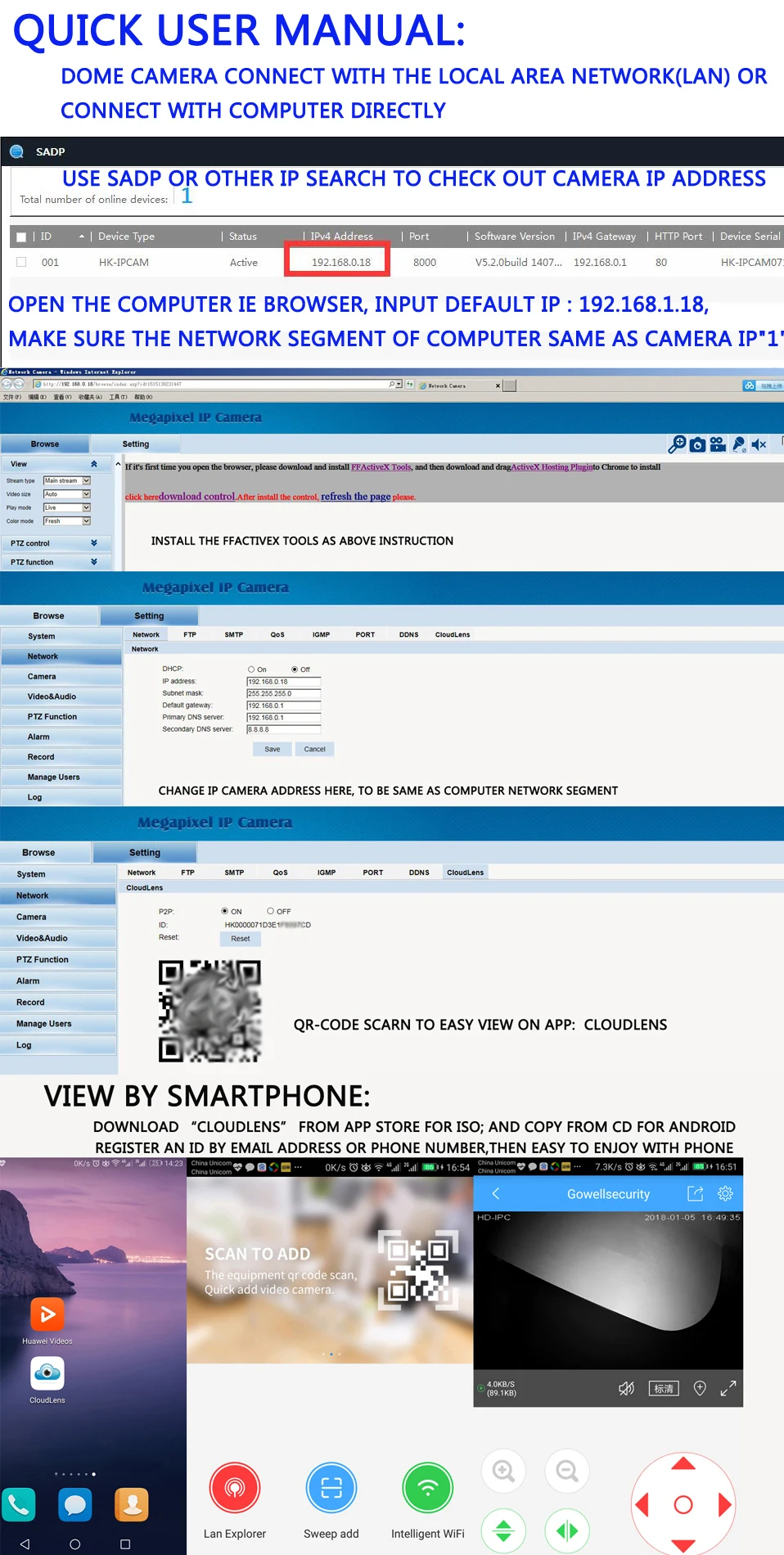This screenshot has width=784, height=1555.
Task: Pan camera with PTZ right arrow
Action: [724, 1504]
